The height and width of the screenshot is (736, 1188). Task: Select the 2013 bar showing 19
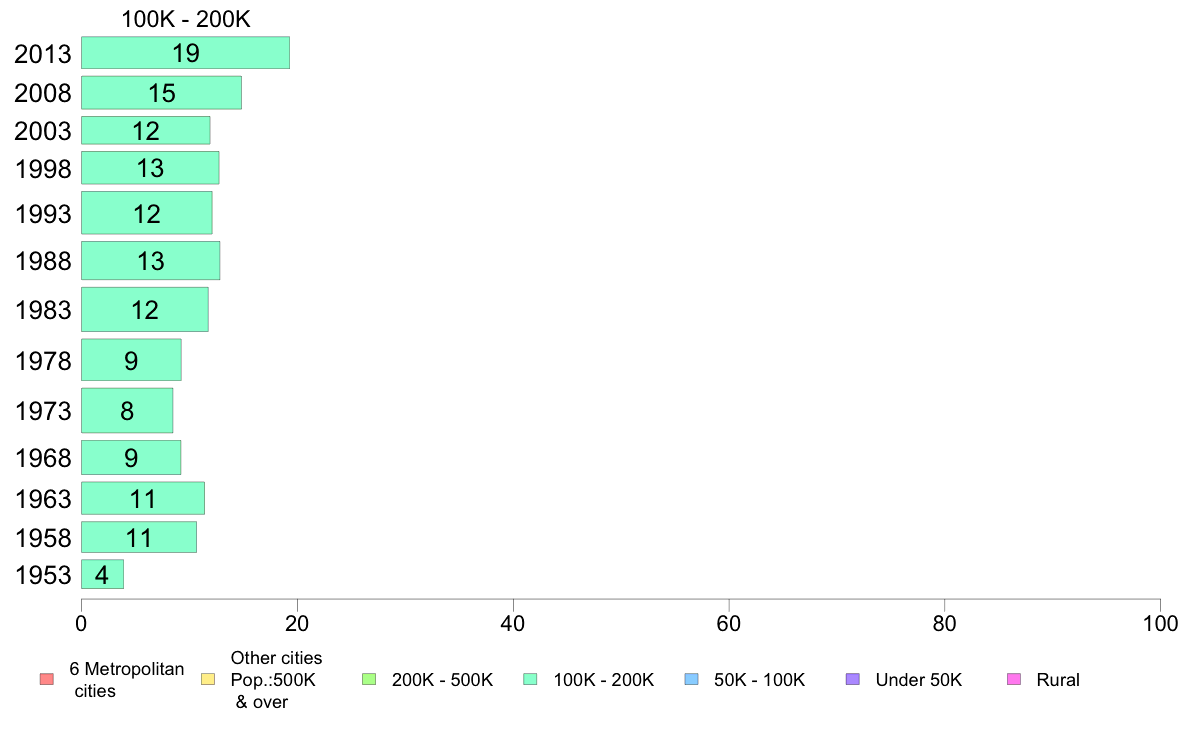(186, 52)
